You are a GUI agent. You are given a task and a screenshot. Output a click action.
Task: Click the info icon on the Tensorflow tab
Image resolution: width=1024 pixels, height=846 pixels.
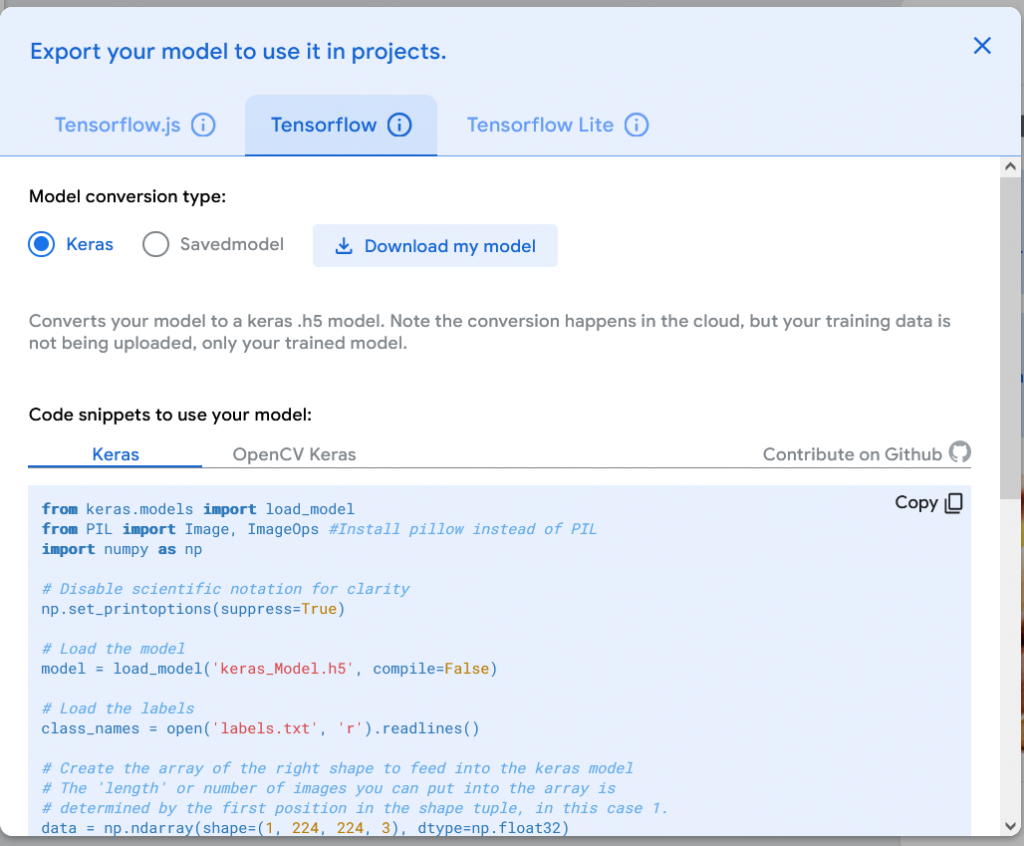pos(399,125)
